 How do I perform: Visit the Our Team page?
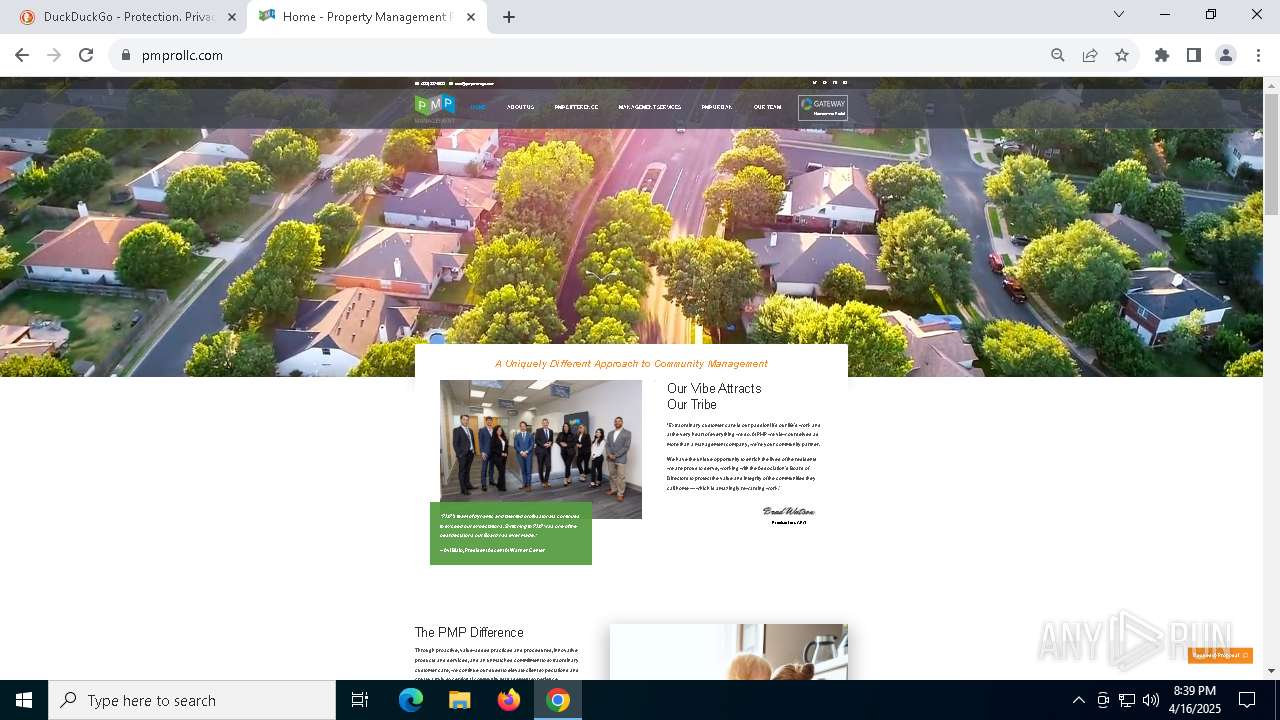pyautogui.click(x=767, y=107)
